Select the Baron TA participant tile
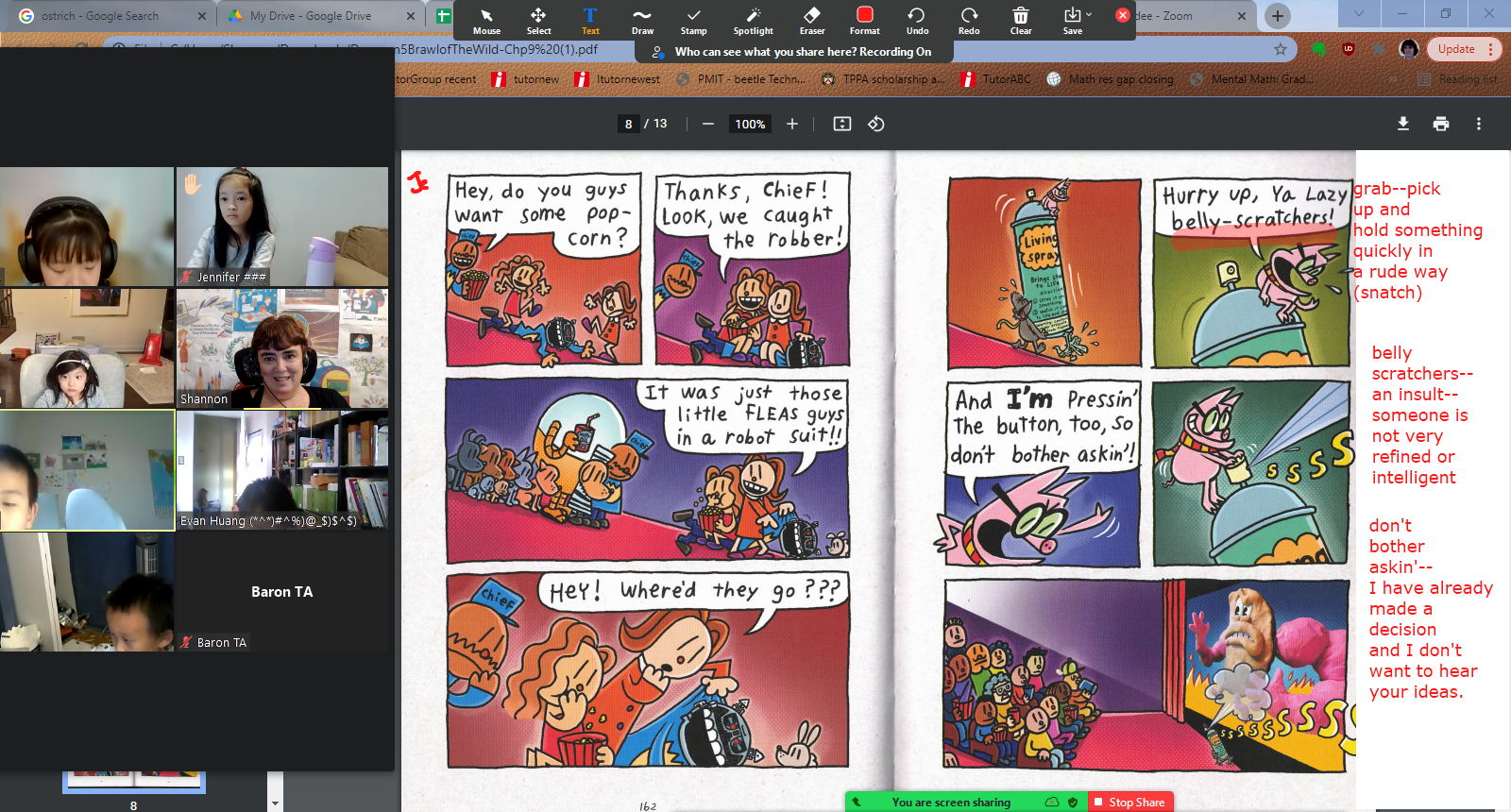 pyautogui.click(x=282, y=591)
